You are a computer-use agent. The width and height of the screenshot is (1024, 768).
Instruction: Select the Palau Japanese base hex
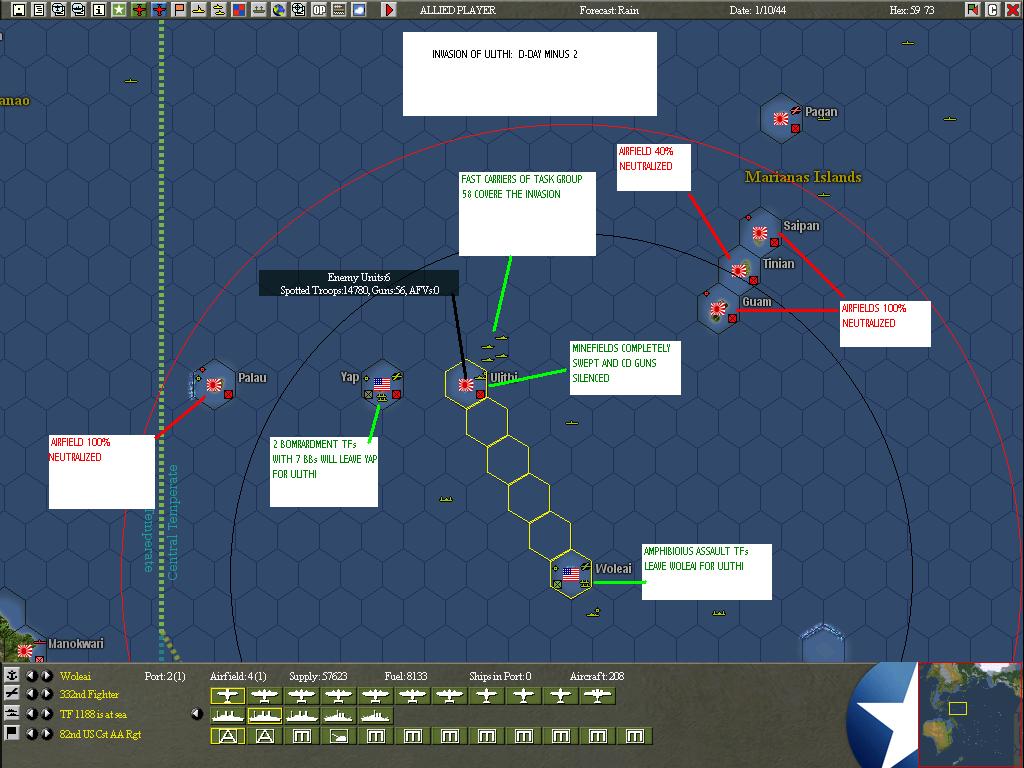(x=214, y=385)
